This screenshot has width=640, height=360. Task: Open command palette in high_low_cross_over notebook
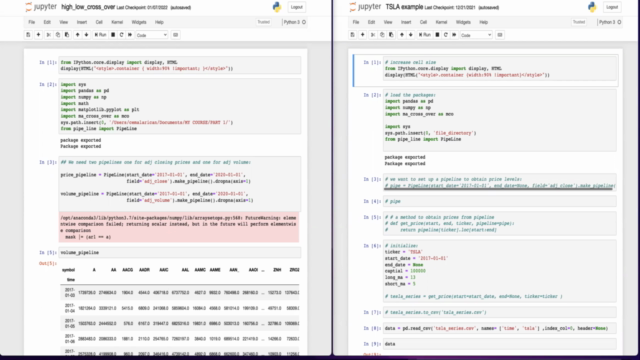(x=176, y=35)
